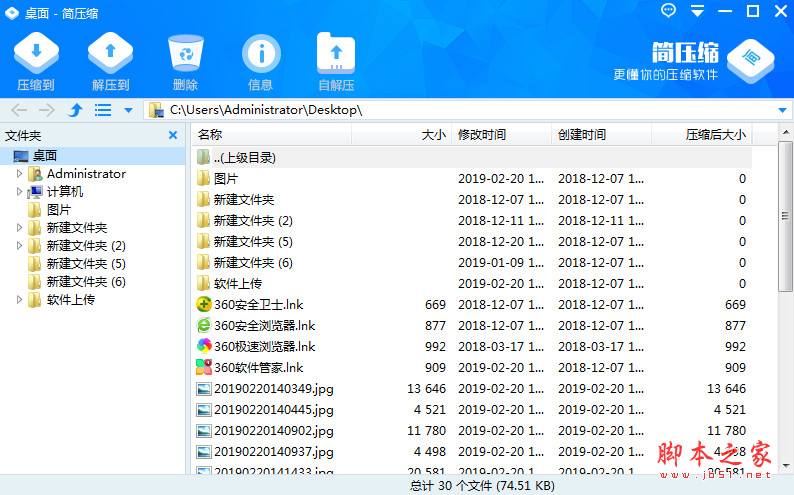Click the 360极速浏览器.lnk icon
The image size is (794, 495).
[x=204, y=346]
